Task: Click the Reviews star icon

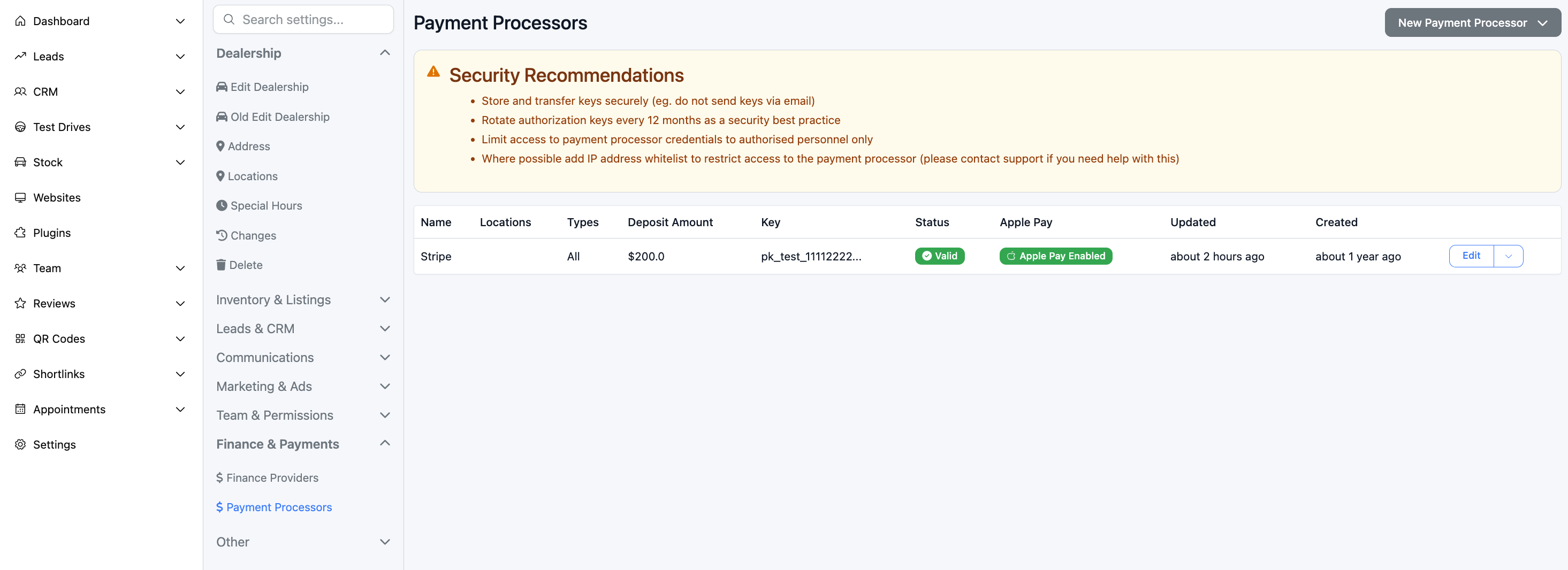Action: click(21, 304)
